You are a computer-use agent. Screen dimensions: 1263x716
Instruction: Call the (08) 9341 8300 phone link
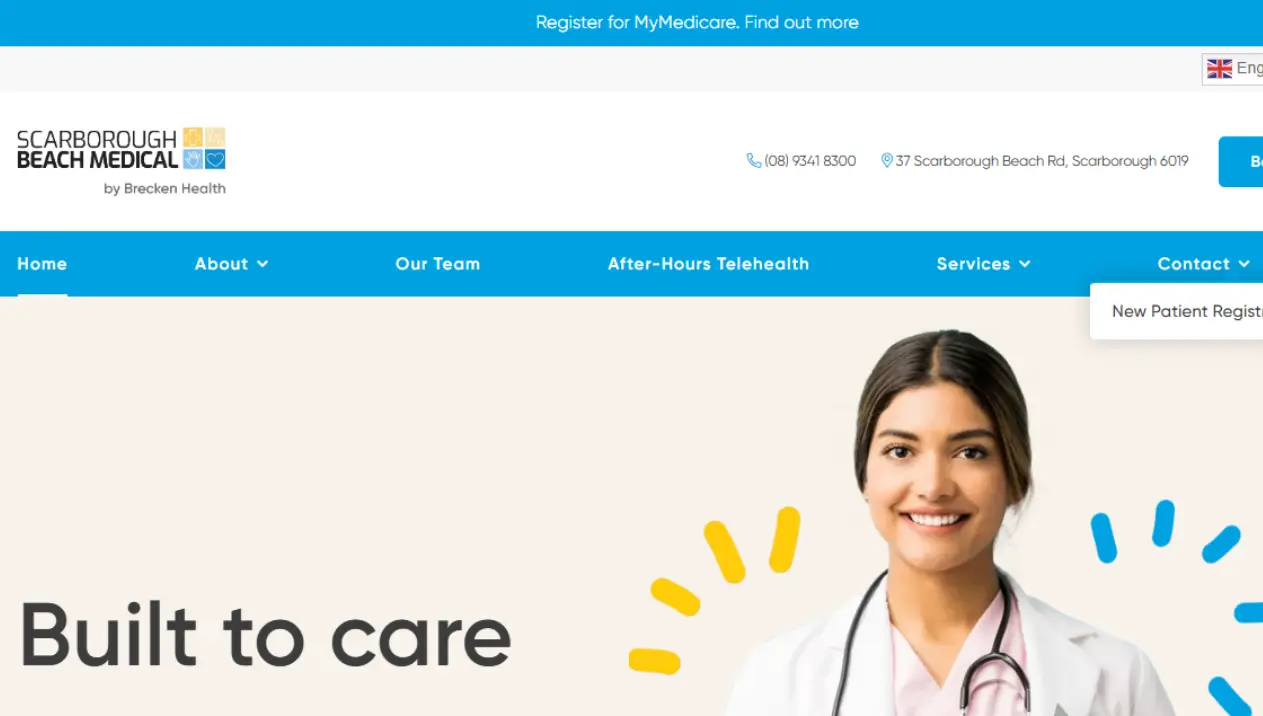810,161
